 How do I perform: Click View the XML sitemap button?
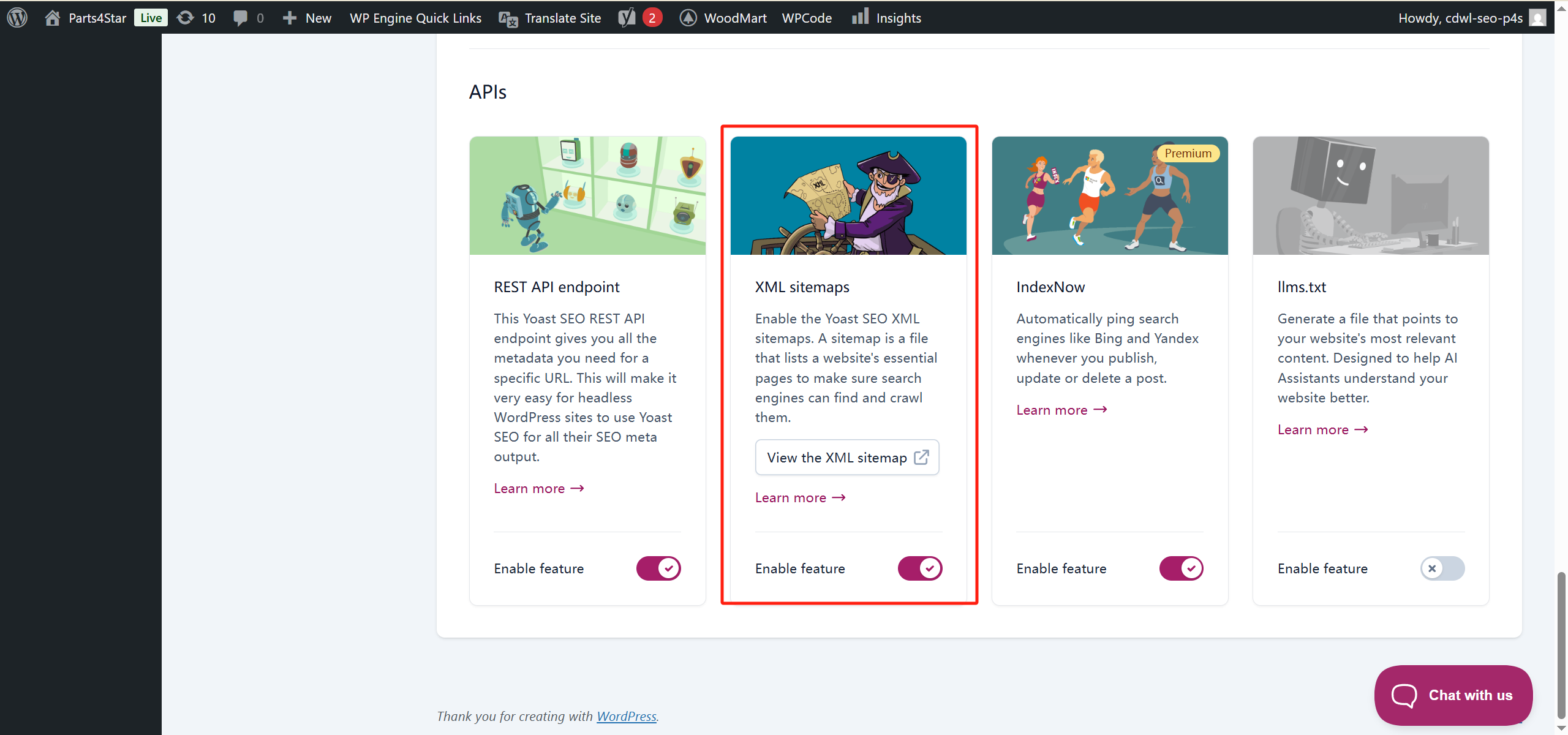click(847, 458)
